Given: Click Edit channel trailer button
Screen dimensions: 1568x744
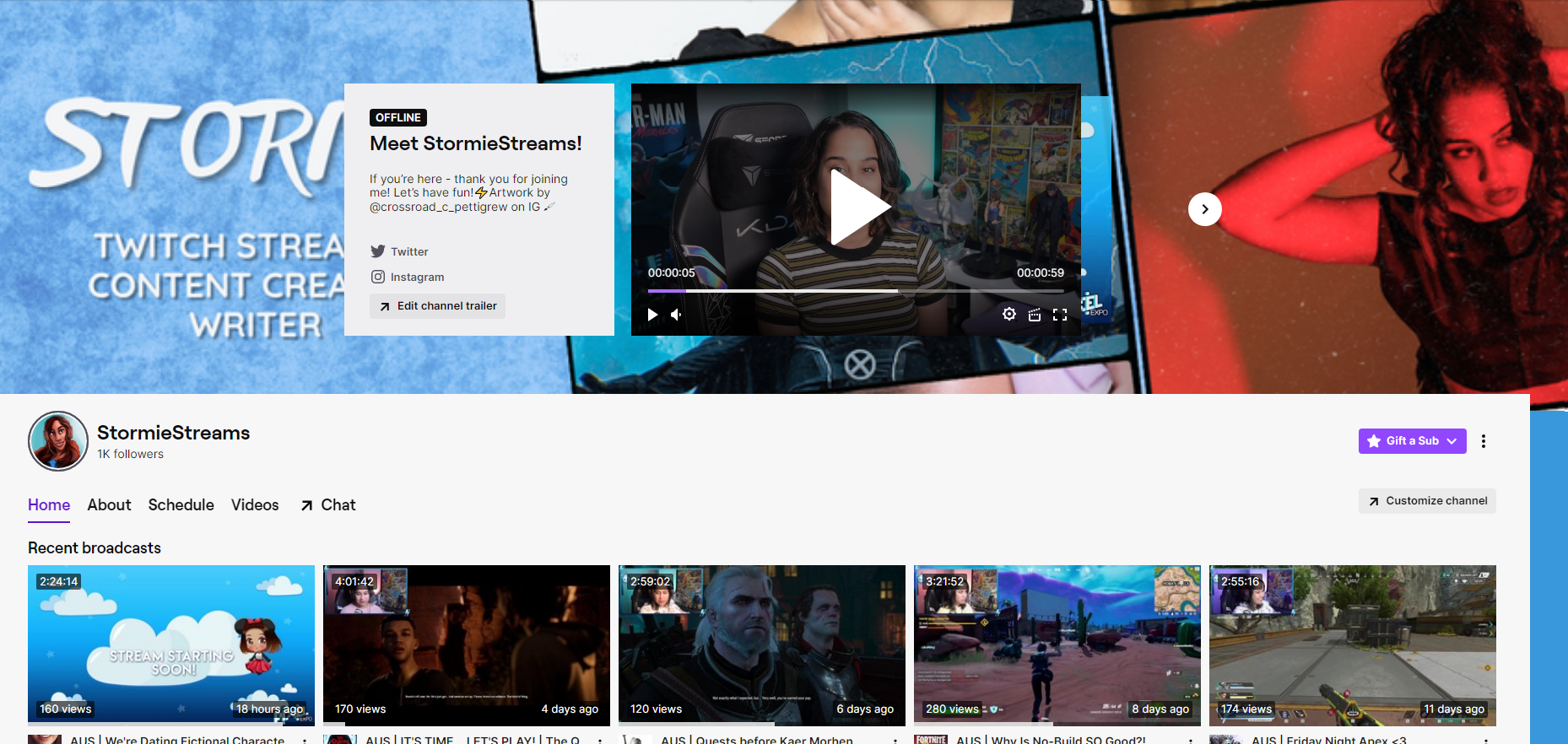Looking at the screenshot, I should click(x=437, y=306).
